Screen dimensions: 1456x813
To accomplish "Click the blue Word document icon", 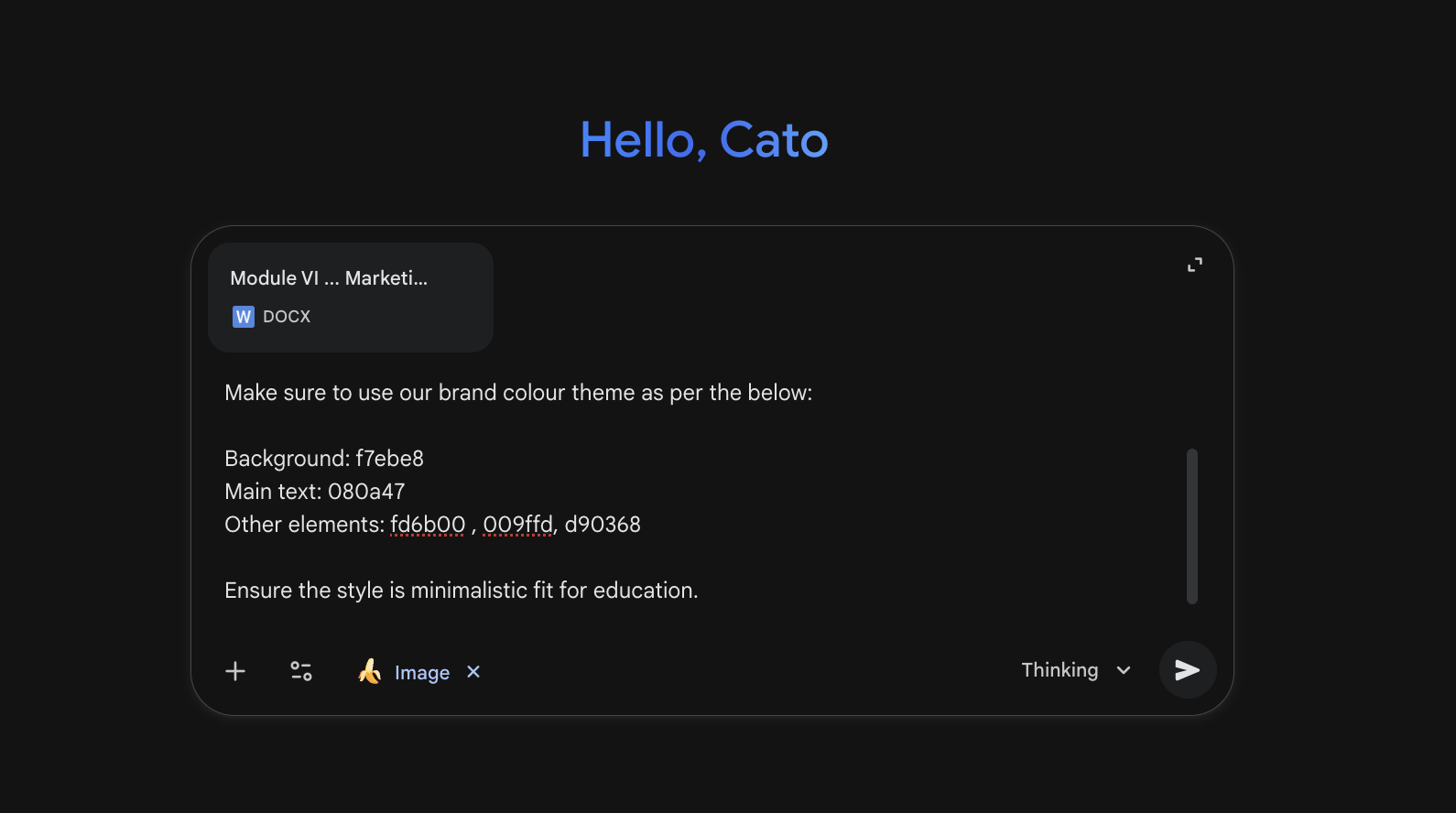I will pyautogui.click(x=243, y=317).
